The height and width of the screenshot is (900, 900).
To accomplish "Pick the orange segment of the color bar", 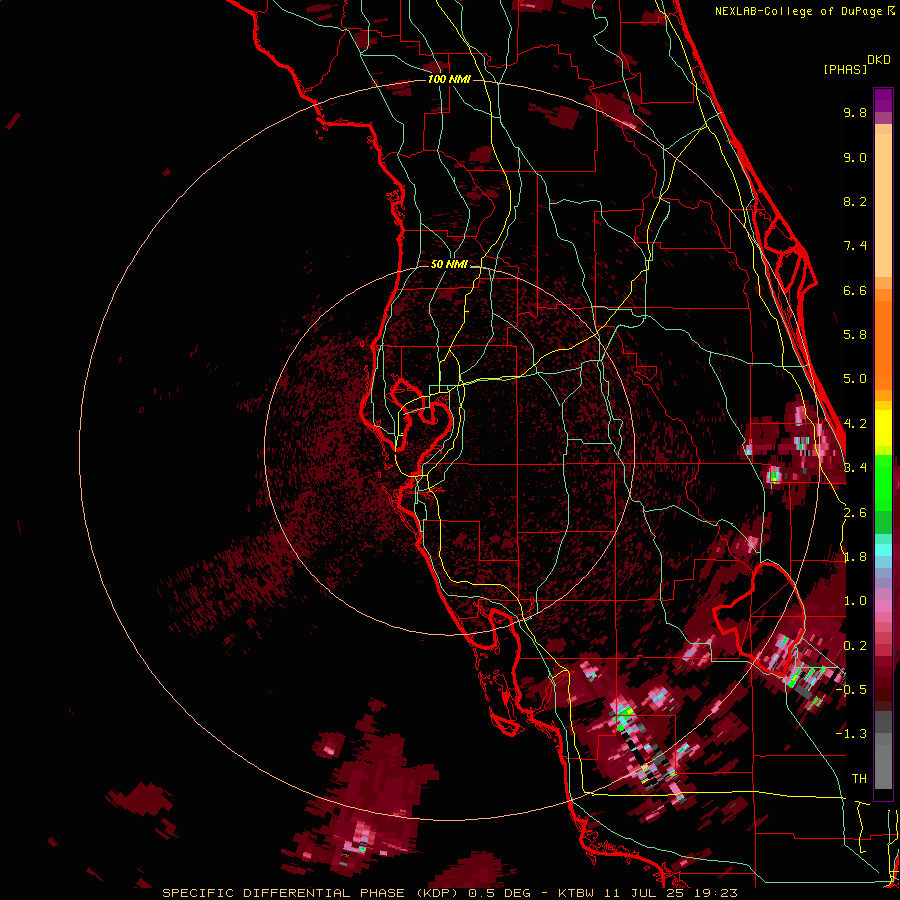I will pos(883,345).
